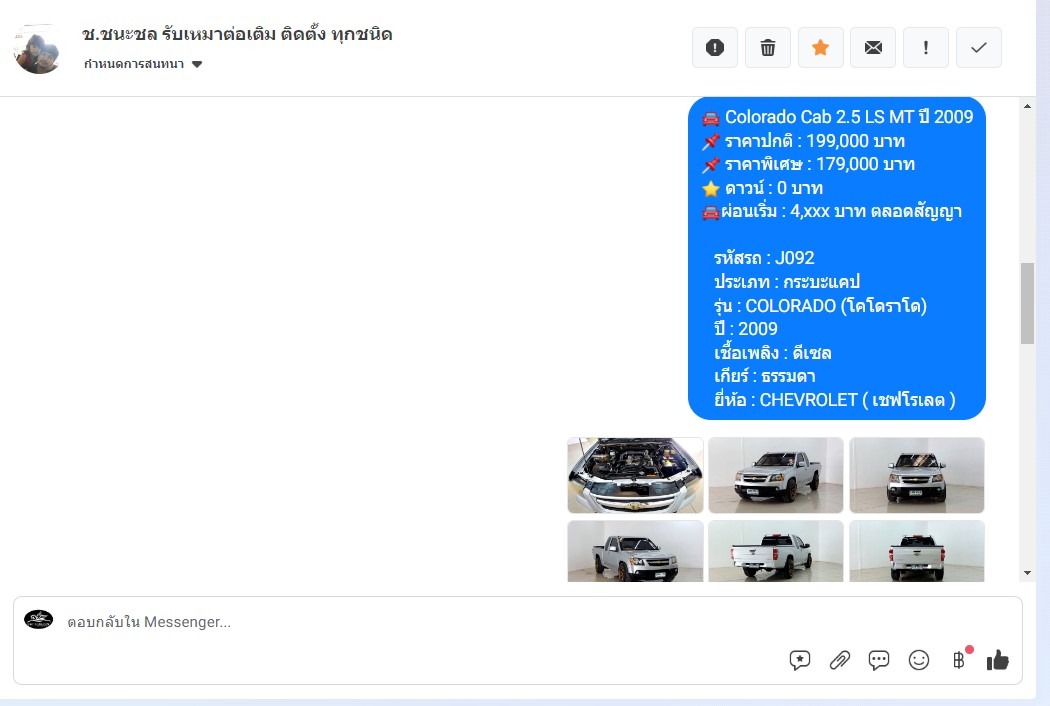Mark the conversation done with the checkmark
The width and height of the screenshot is (1050, 706).
pos(978,48)
